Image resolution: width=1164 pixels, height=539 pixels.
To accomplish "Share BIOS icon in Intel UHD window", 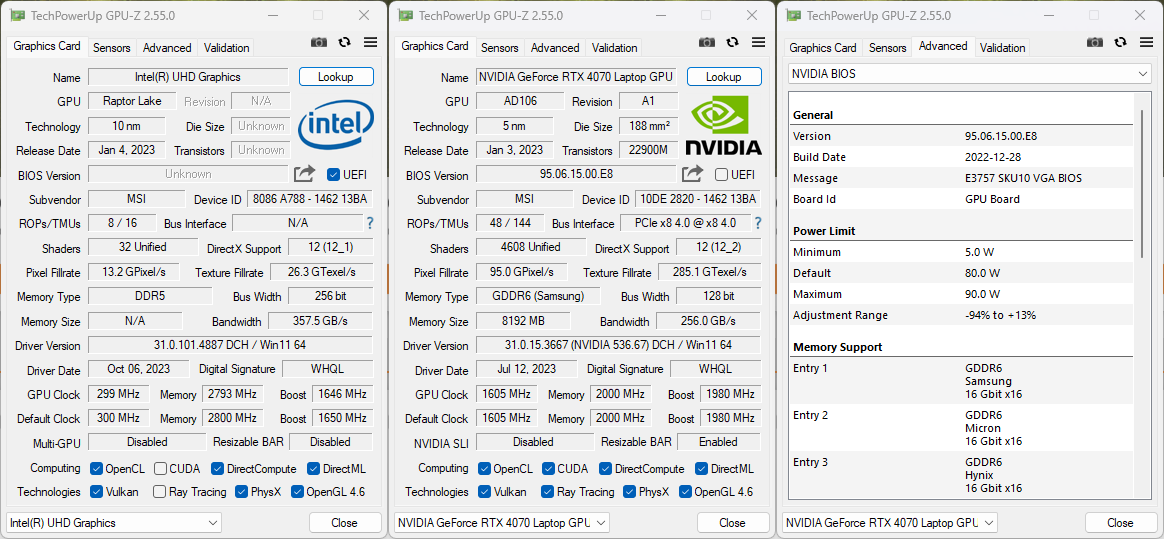I will tap(304, 174).
